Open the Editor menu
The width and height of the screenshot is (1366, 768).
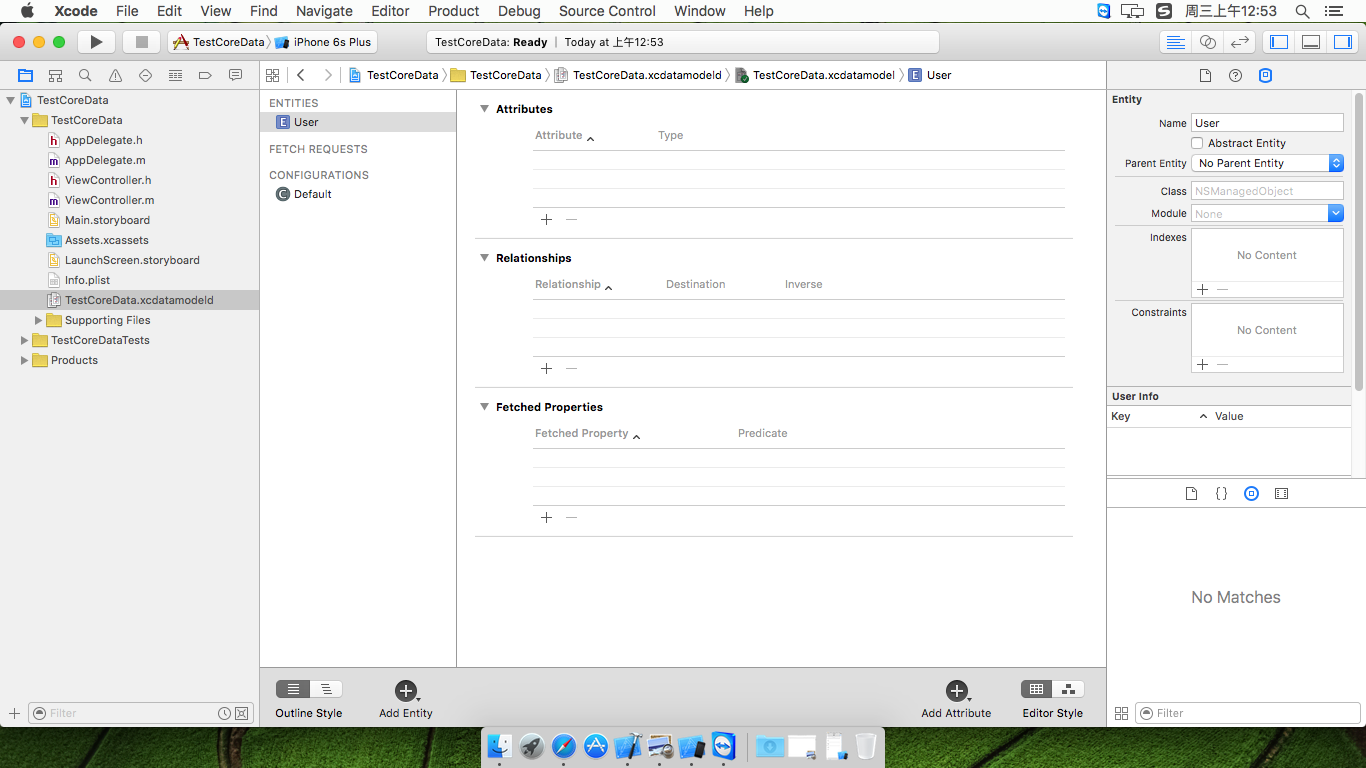tap(390, 11)
